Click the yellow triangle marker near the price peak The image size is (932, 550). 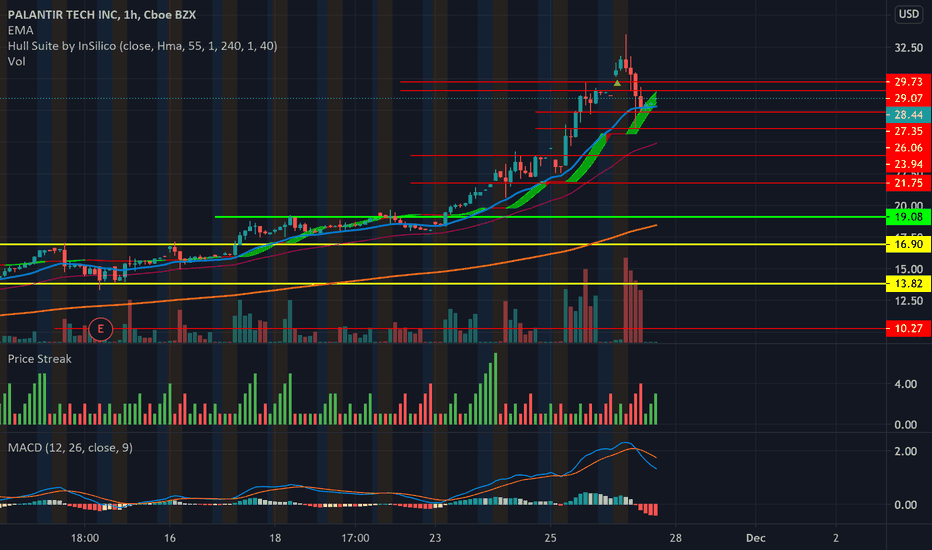click(x=617, y=83)
